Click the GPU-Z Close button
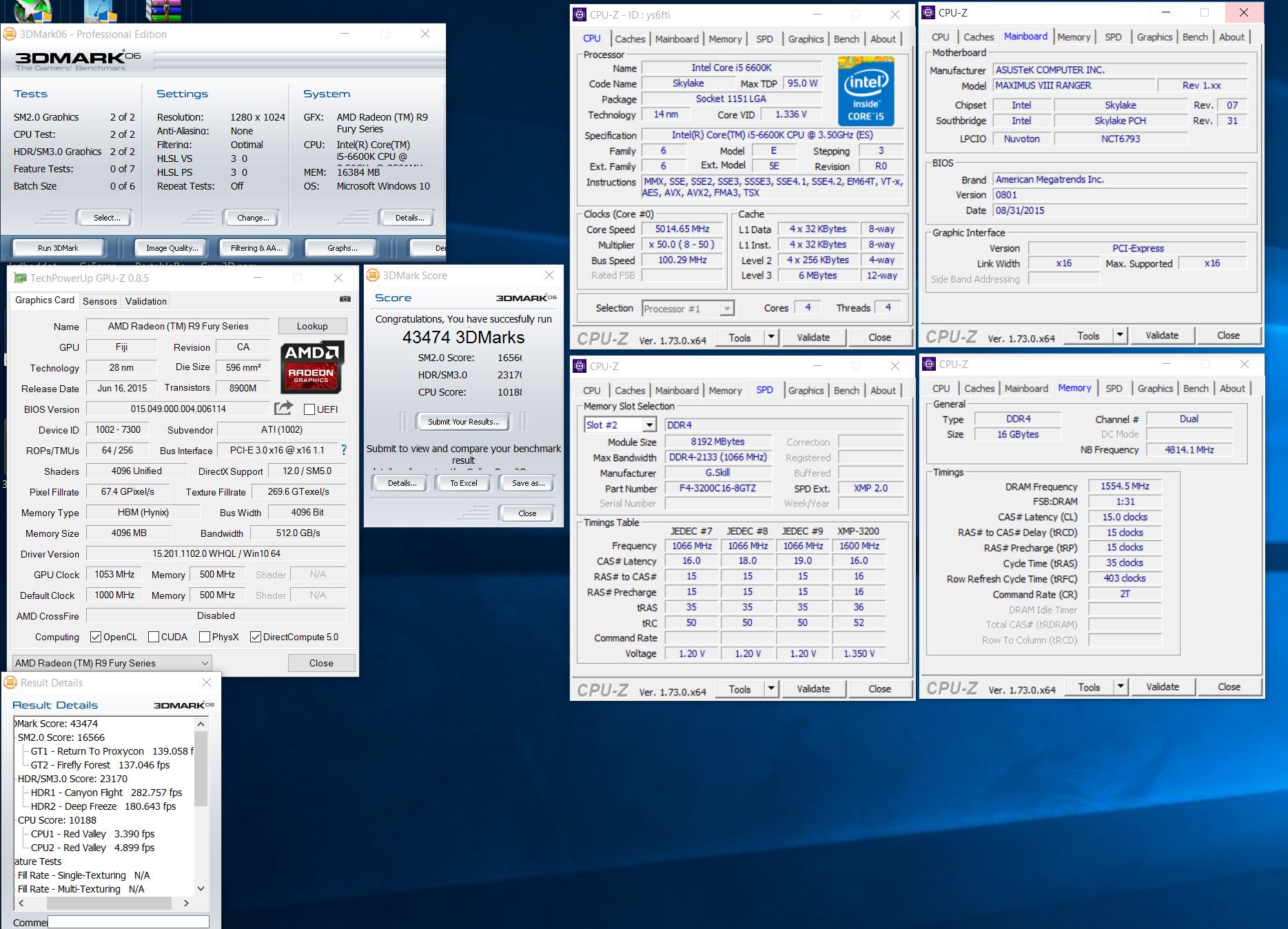 point(321,663)
